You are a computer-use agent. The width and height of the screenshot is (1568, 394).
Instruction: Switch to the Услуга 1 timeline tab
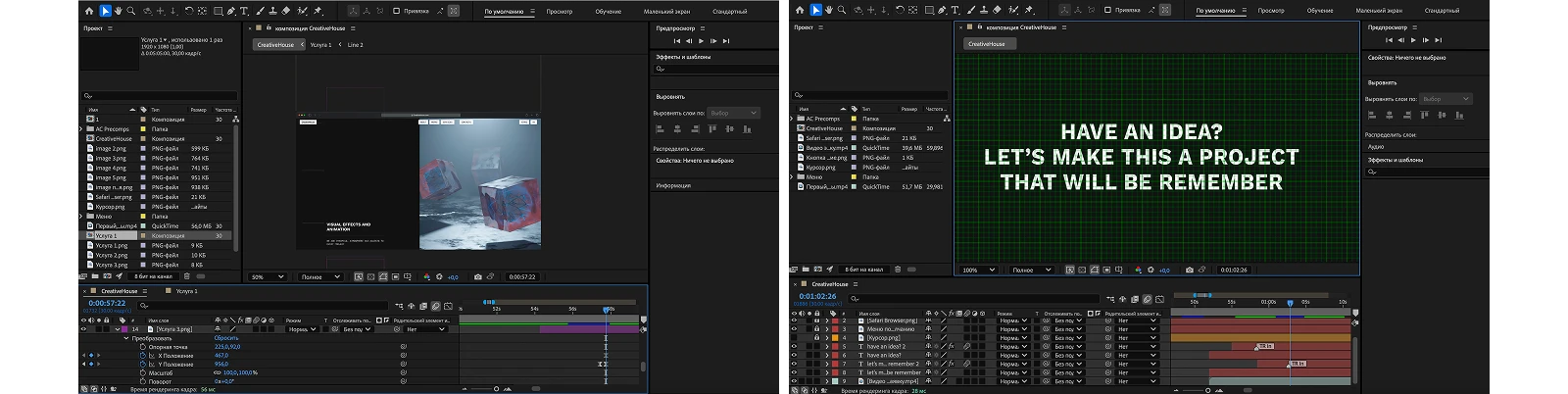point(186,291)
